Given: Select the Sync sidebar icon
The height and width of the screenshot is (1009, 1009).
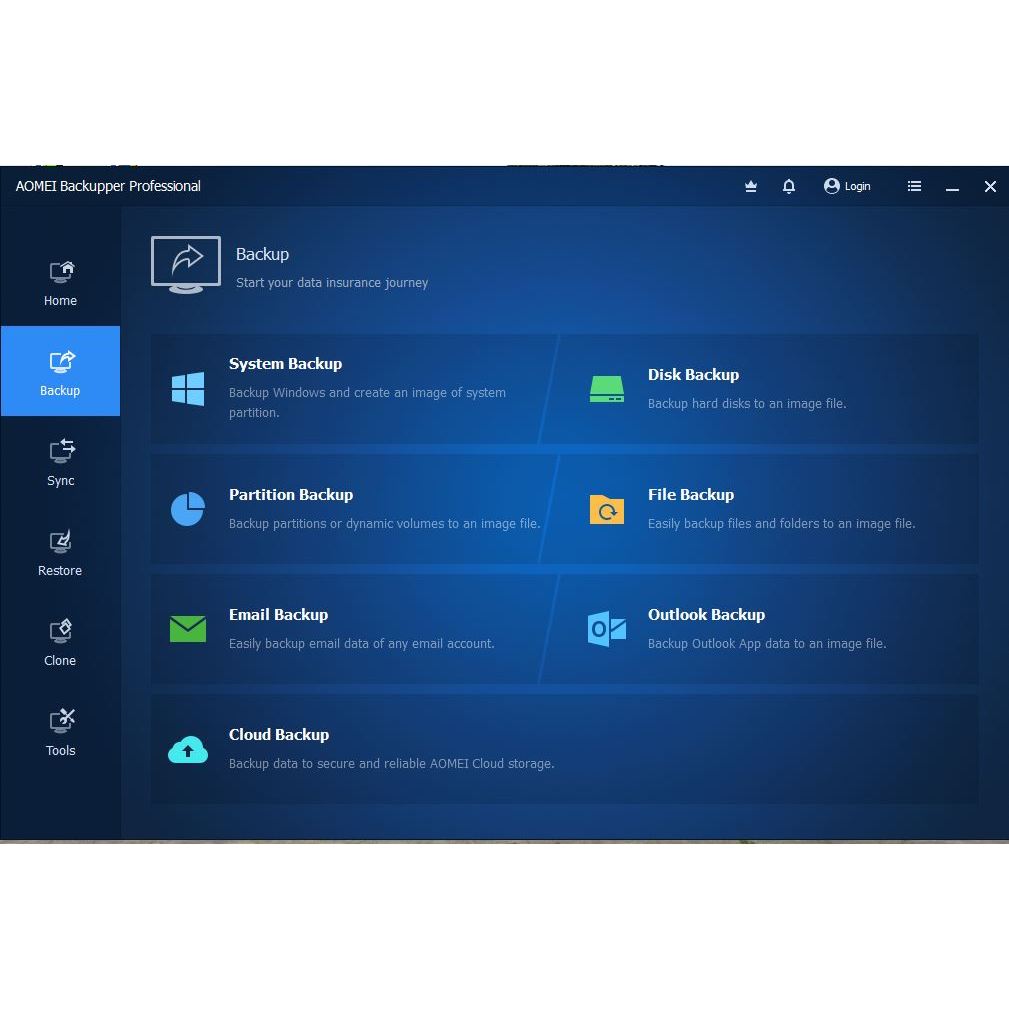Looking at the screenshot, I should (62, 451).
